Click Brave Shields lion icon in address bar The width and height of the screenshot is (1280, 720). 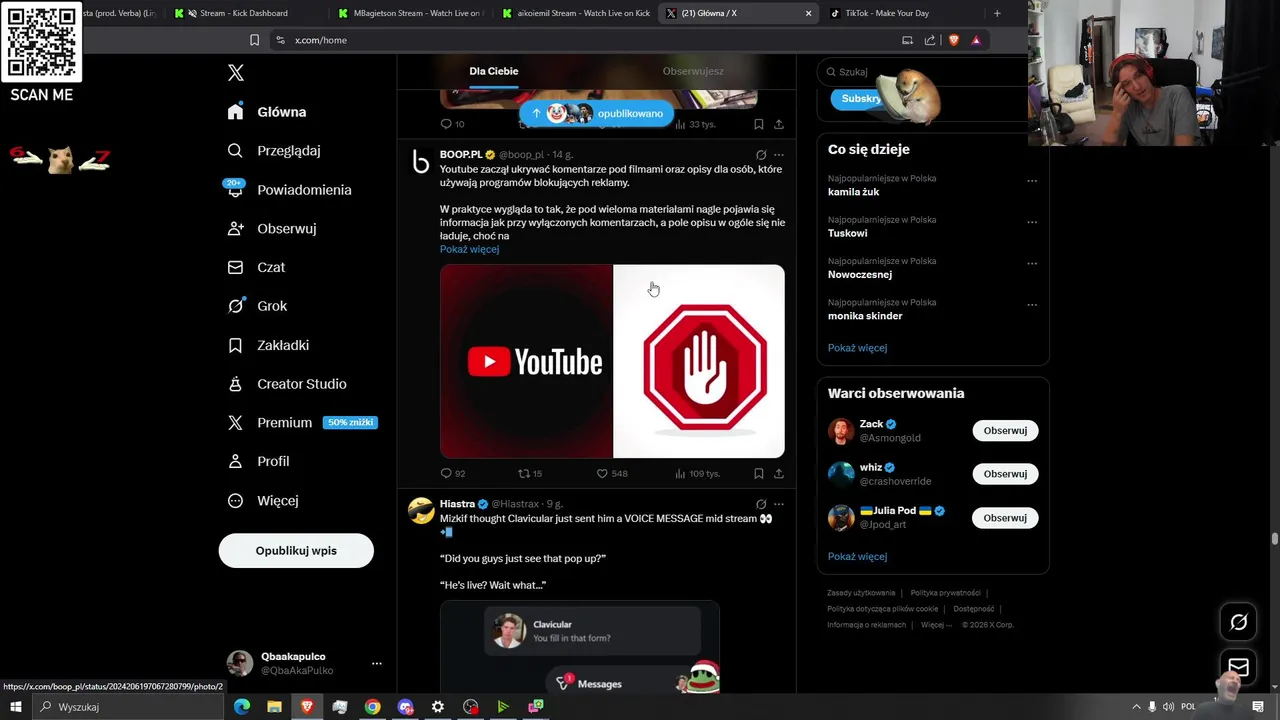point(953,40)
